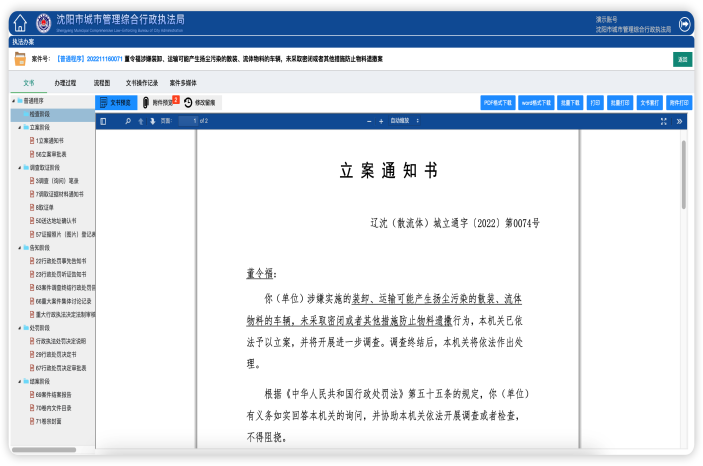Open PDF viewer more tools chevron
The image size is (703, 466).
pyautogui.click(x=680, y=121)
